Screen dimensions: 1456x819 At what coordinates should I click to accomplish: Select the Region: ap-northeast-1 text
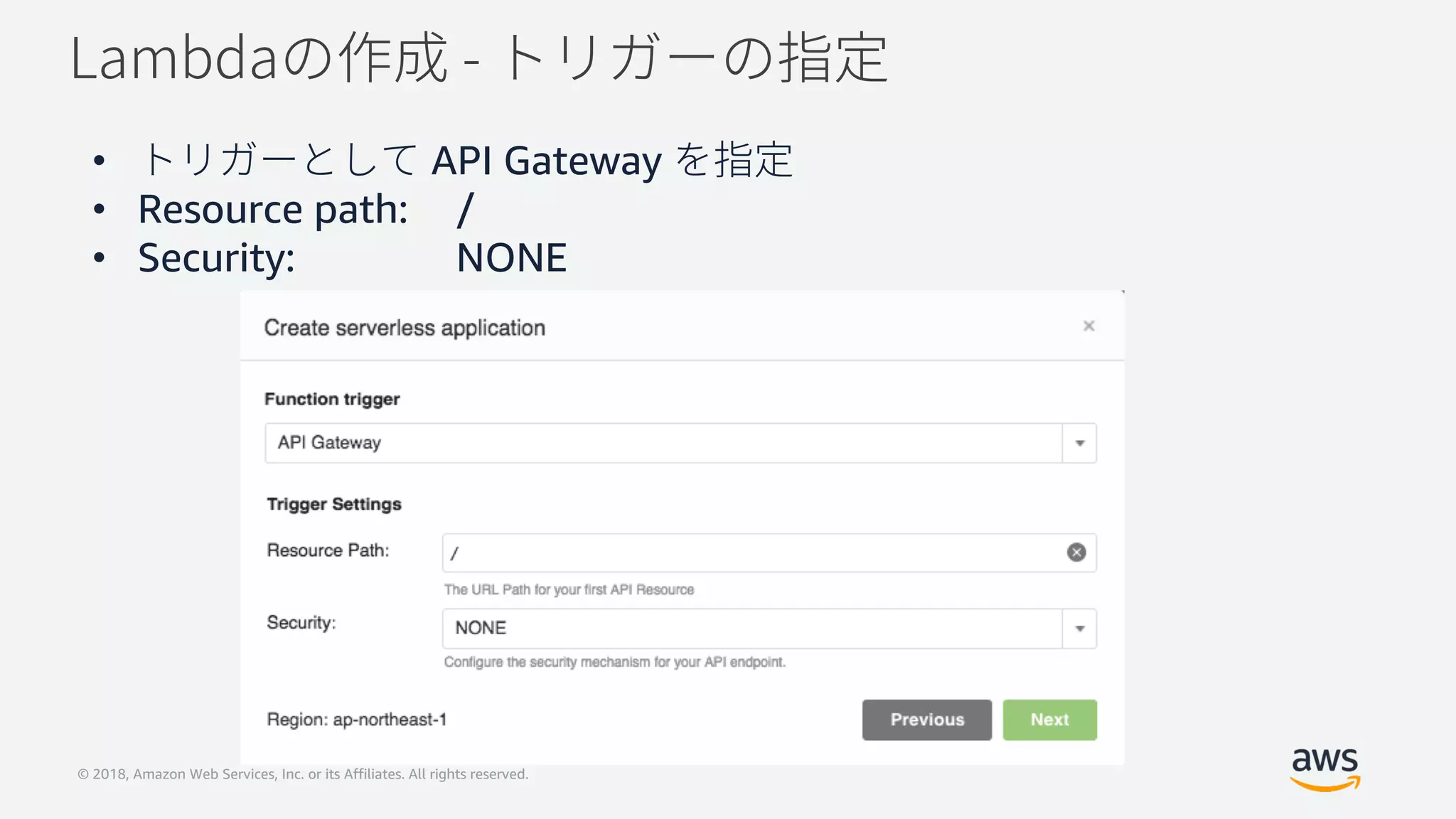[357, 719]
